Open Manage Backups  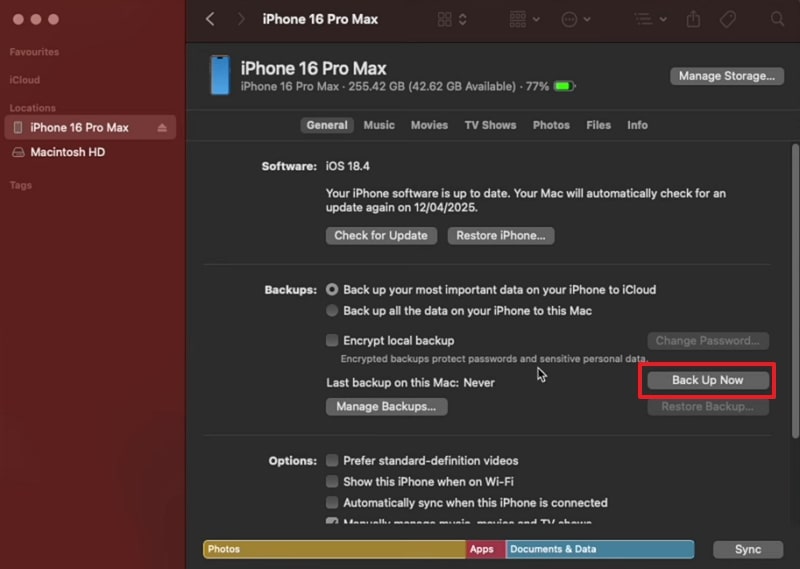point(386,407)
